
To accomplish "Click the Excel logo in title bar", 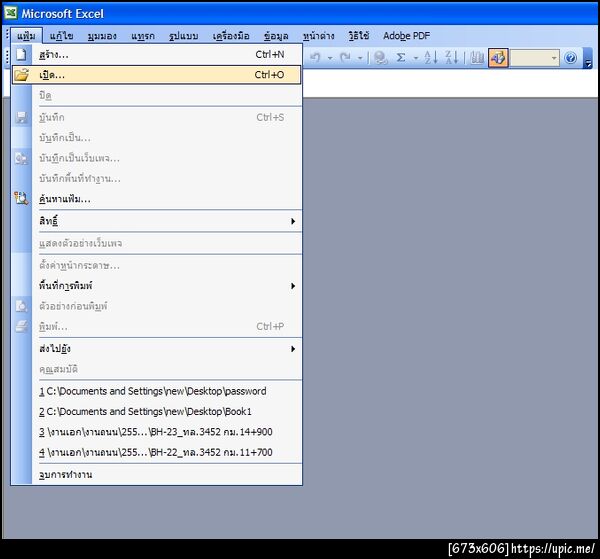I will pos(10,13).
